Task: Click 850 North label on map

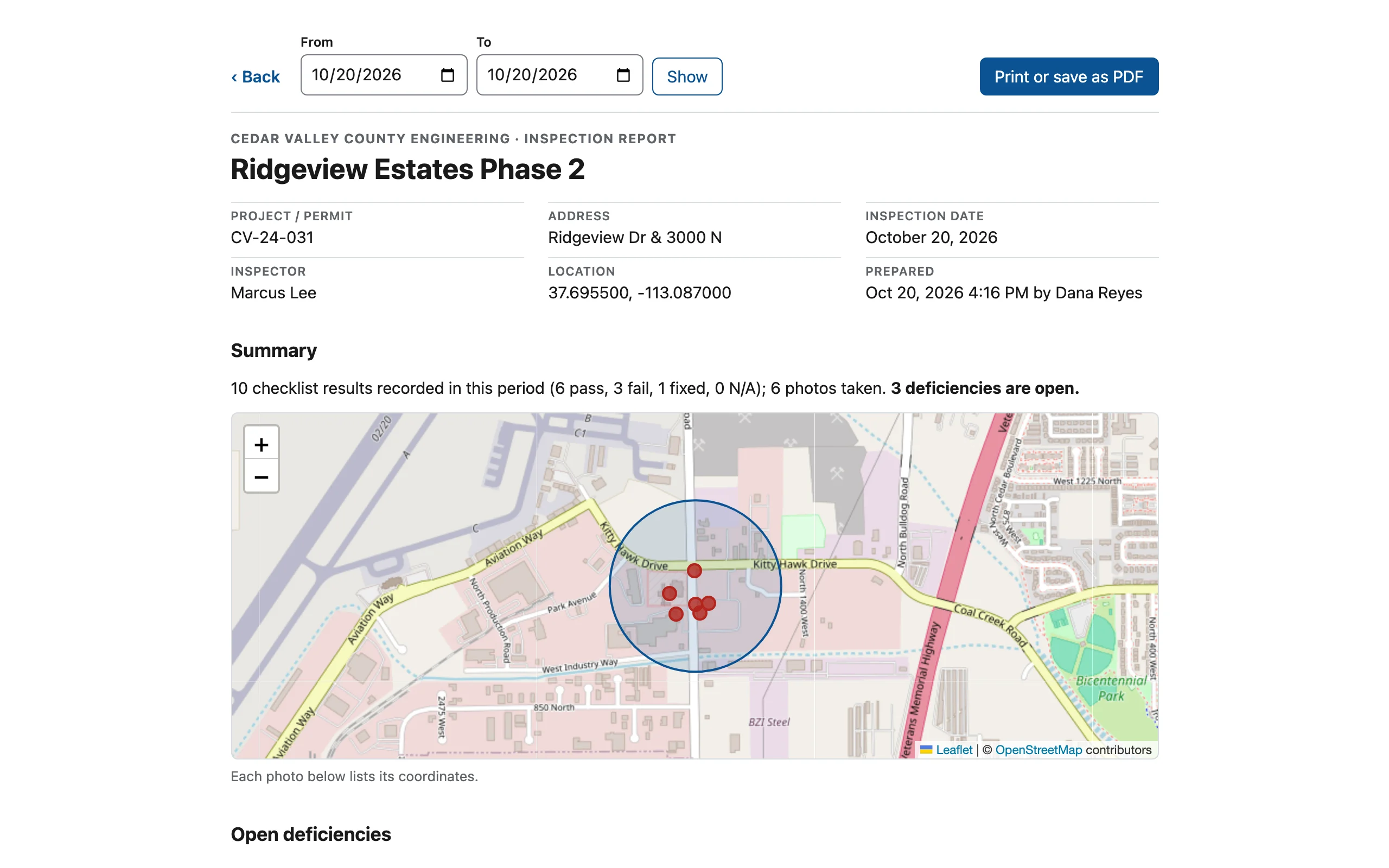Action: click(x=553, y=707)
